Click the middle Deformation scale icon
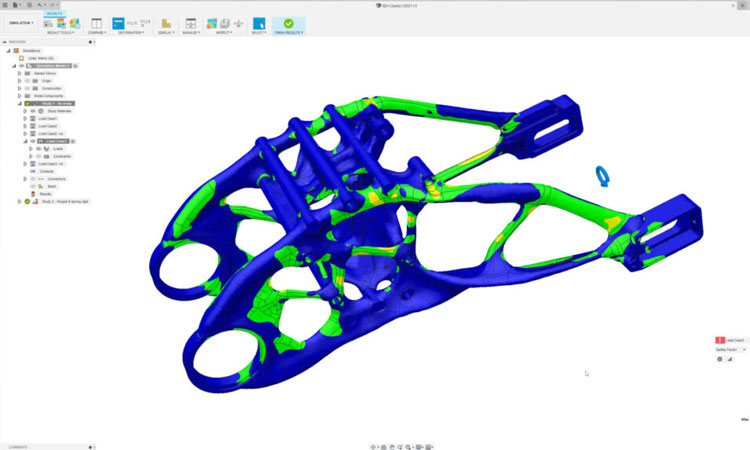750x450 pixels. click(x=132, y=23)
